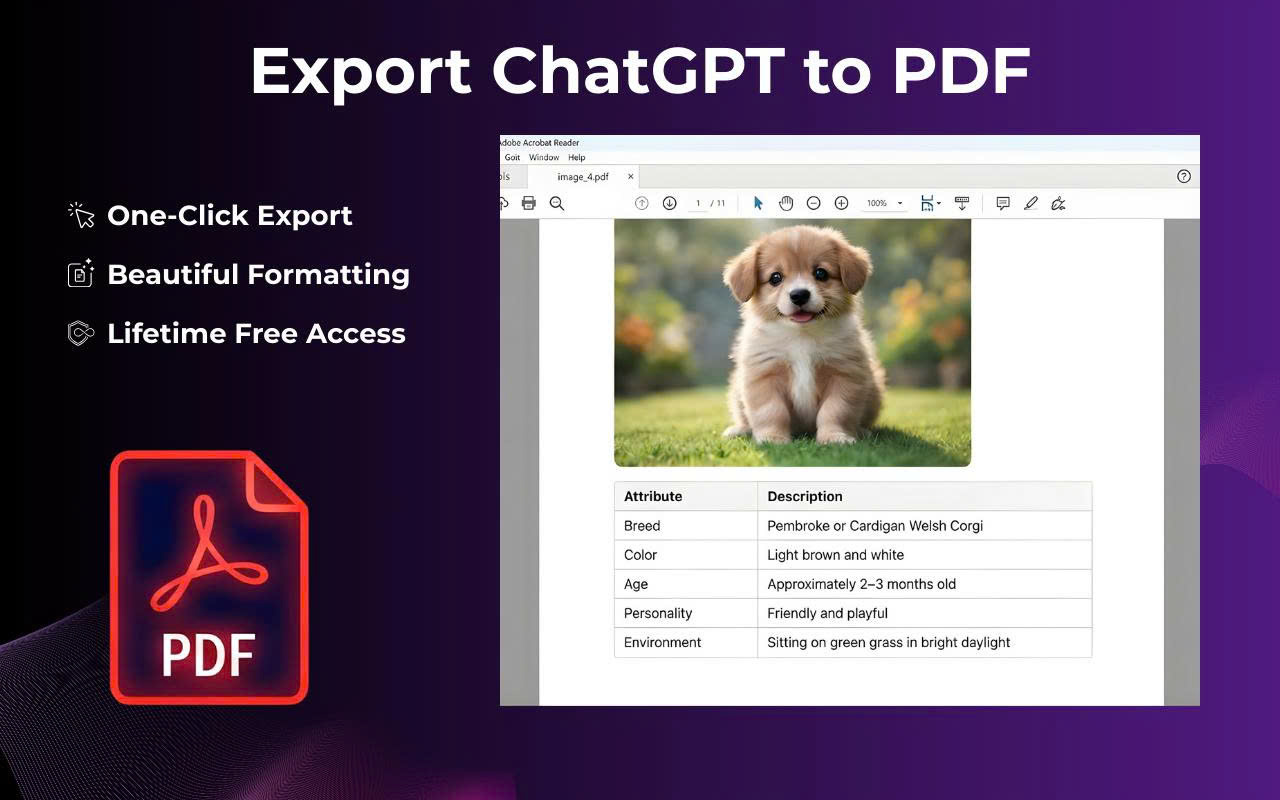The width and height of the screenshot is (1280, 800).
Task: Click the Save to cloud icon
Action: [x=501, y=203]
